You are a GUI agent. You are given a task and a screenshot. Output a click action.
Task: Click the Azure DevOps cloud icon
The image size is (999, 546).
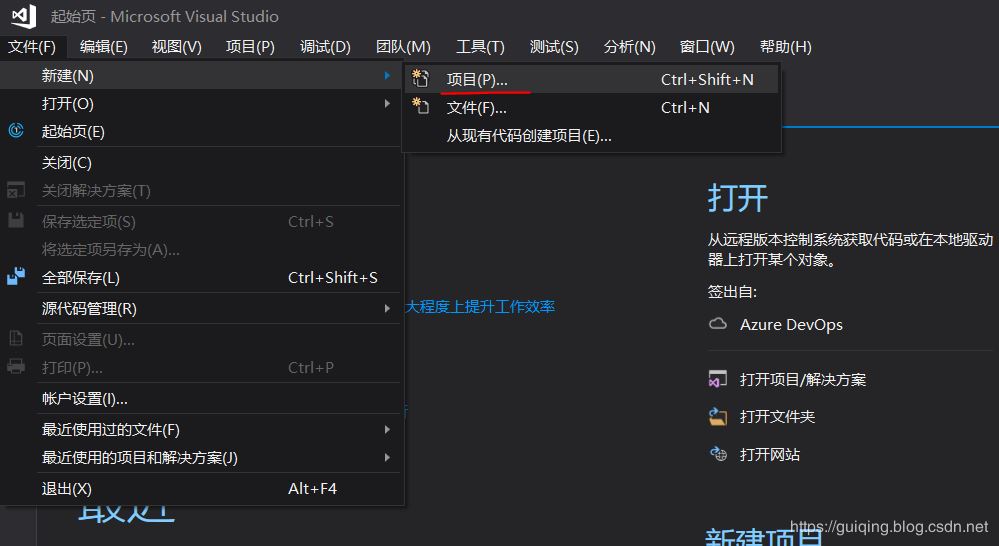click(718, 324)
